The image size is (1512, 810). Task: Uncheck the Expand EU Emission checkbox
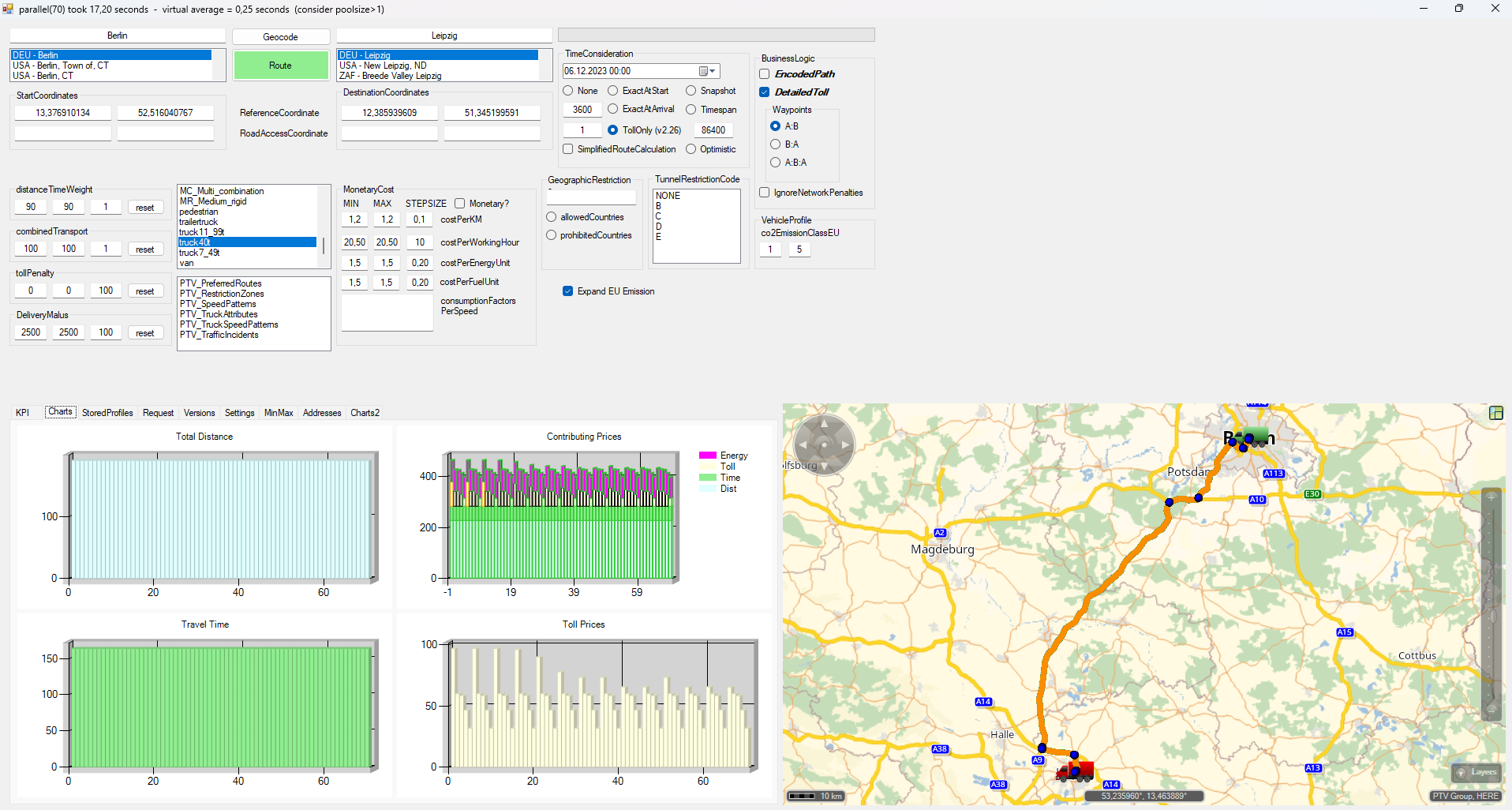pyautogui.click(x=567, y=291)
